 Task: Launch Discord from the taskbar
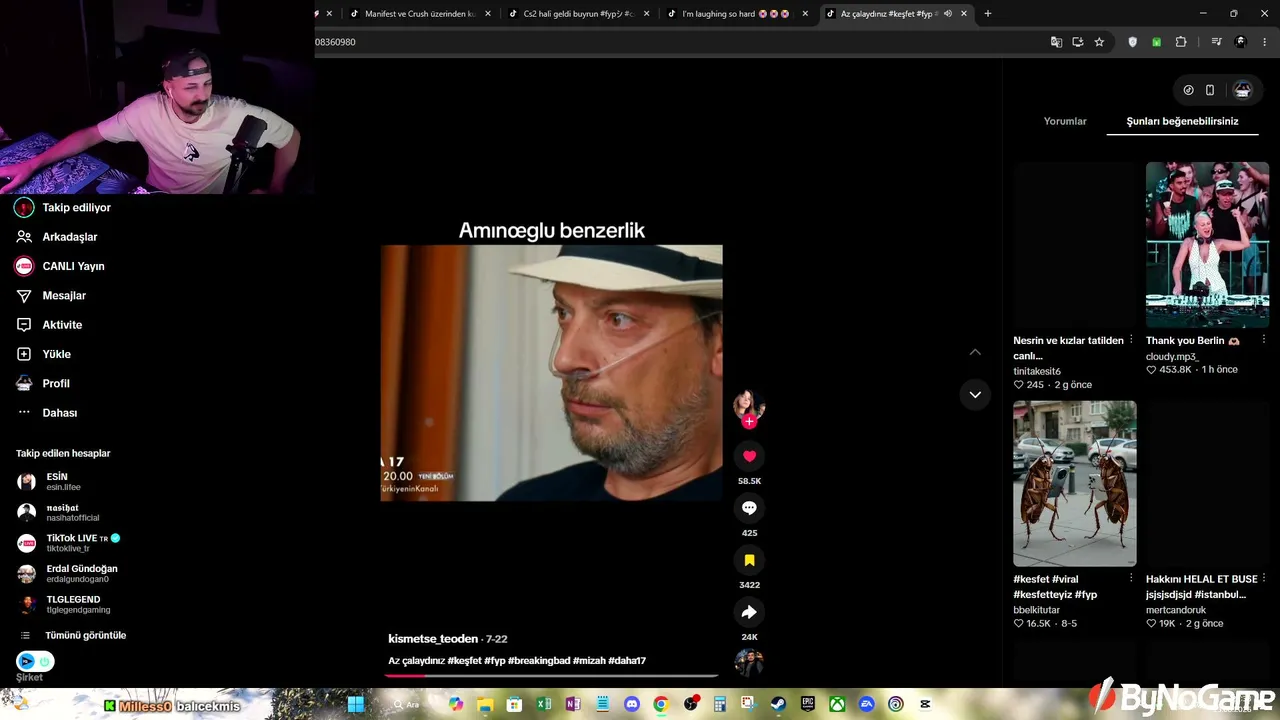pyautogui.click(x=631, y=704)
